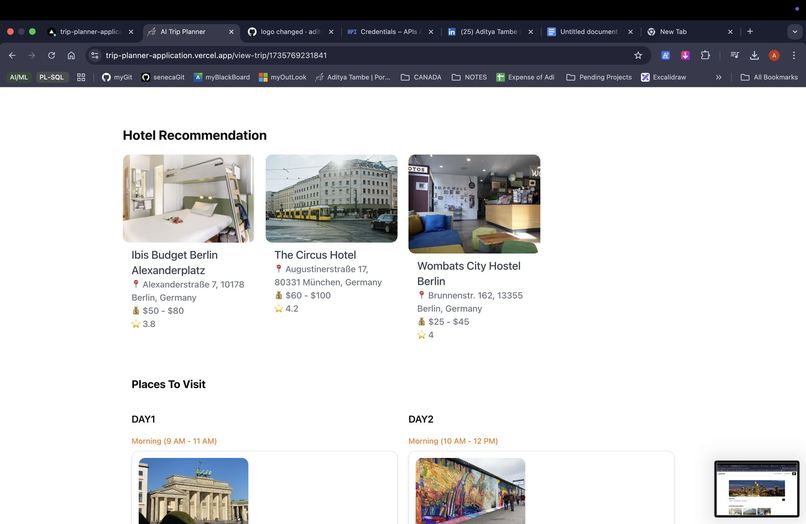The height and width of the screenshot is (524, 806).
Task: Open the Wombats City Hostel photo
Action: pos(474,204)
